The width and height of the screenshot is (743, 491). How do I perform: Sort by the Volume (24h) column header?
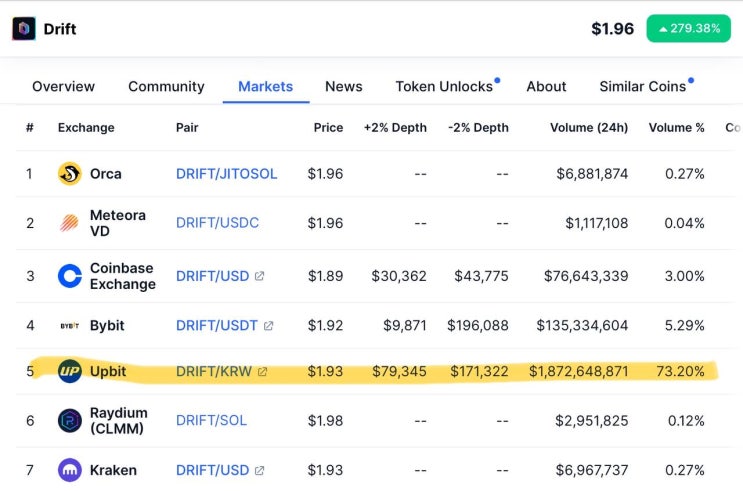589,127
